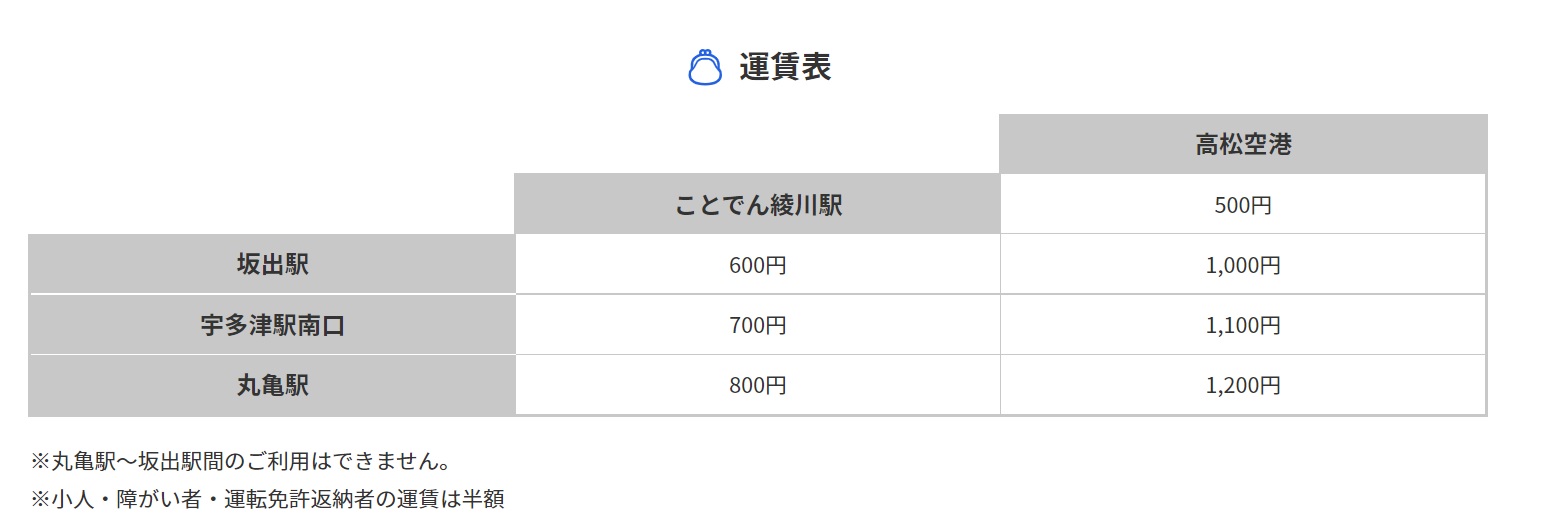1565x522 pixels.
Task: Click the blue coin purse icon
Action: point(705,67)
